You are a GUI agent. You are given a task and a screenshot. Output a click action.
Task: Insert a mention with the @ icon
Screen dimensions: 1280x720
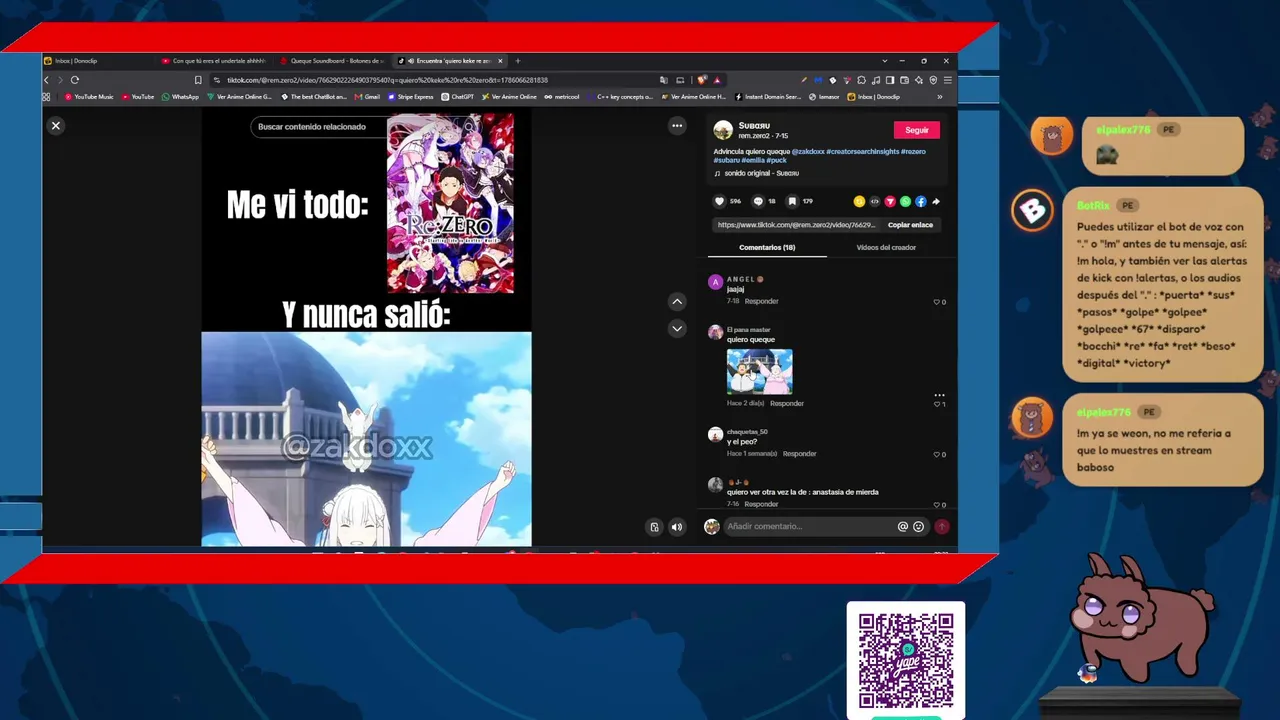pos(903,527)
